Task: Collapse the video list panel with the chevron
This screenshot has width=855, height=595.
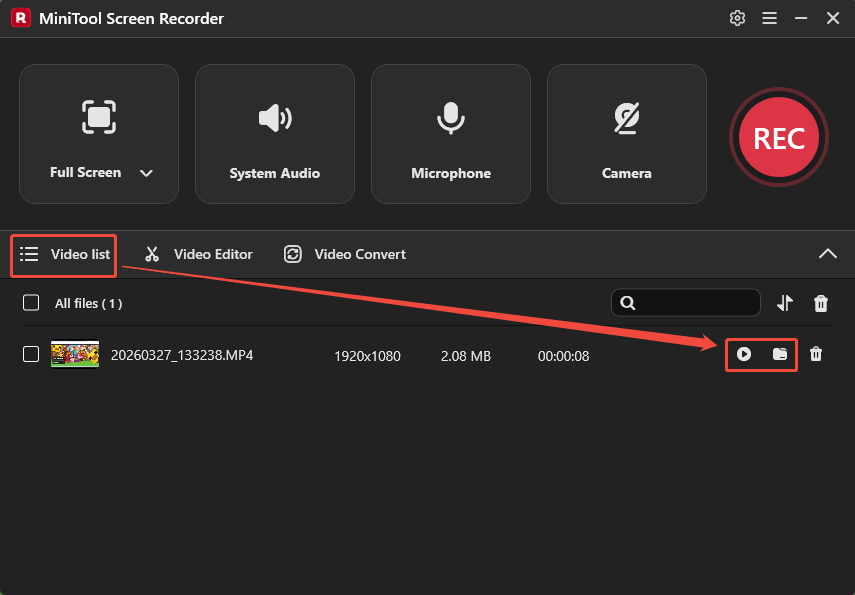Action: pos(828,254)
